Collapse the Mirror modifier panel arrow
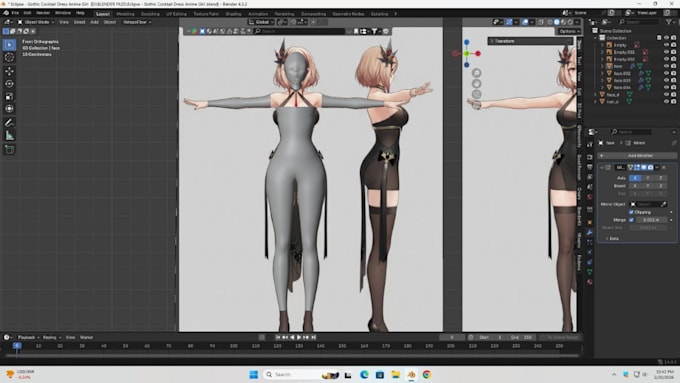This screenshot has width=680, height=383. (x=602, y=167)
